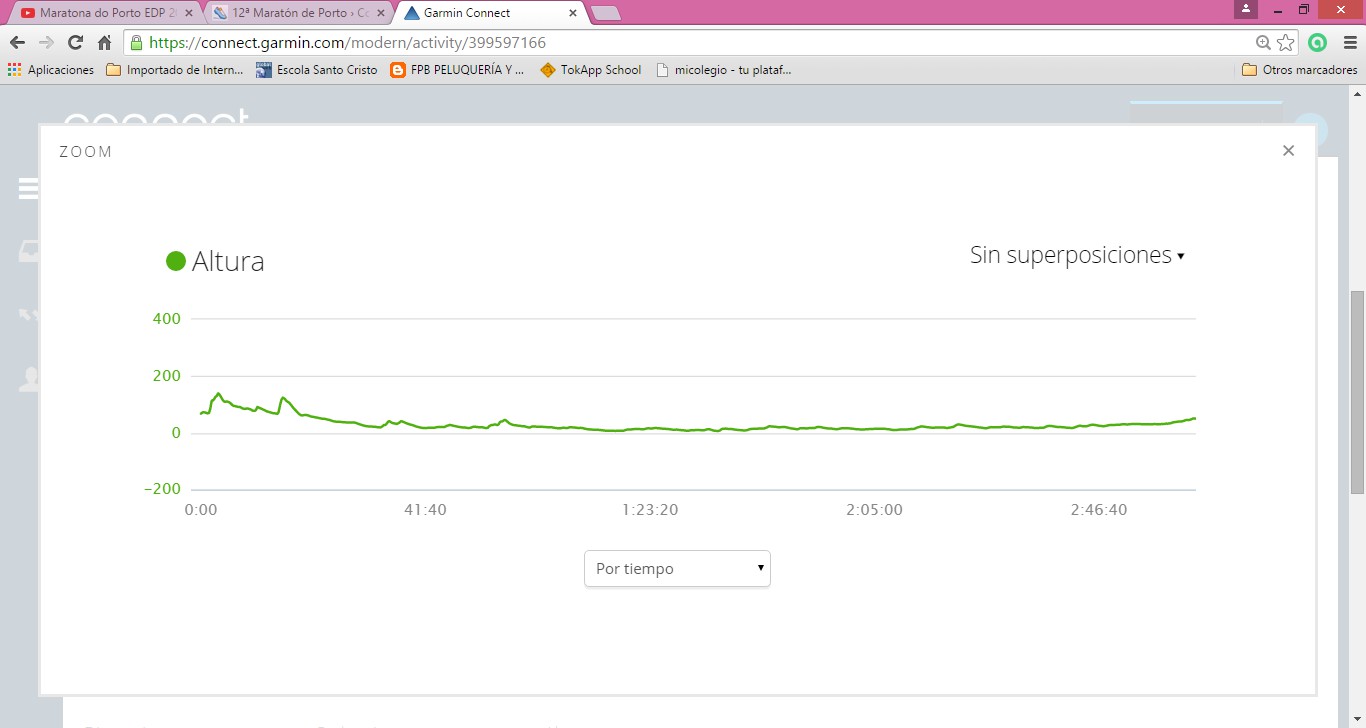
Task: Open the Escola Santo Cristo bookmark
Action: pos(317,70)
